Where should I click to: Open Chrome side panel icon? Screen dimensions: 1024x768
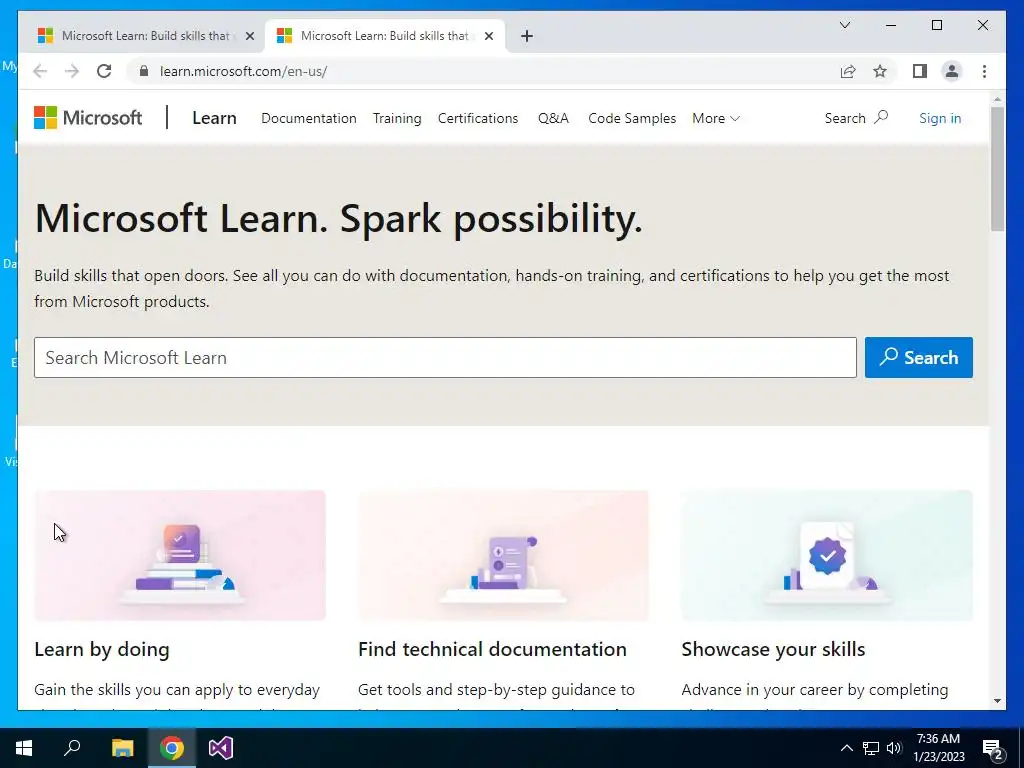pos(920,71)
